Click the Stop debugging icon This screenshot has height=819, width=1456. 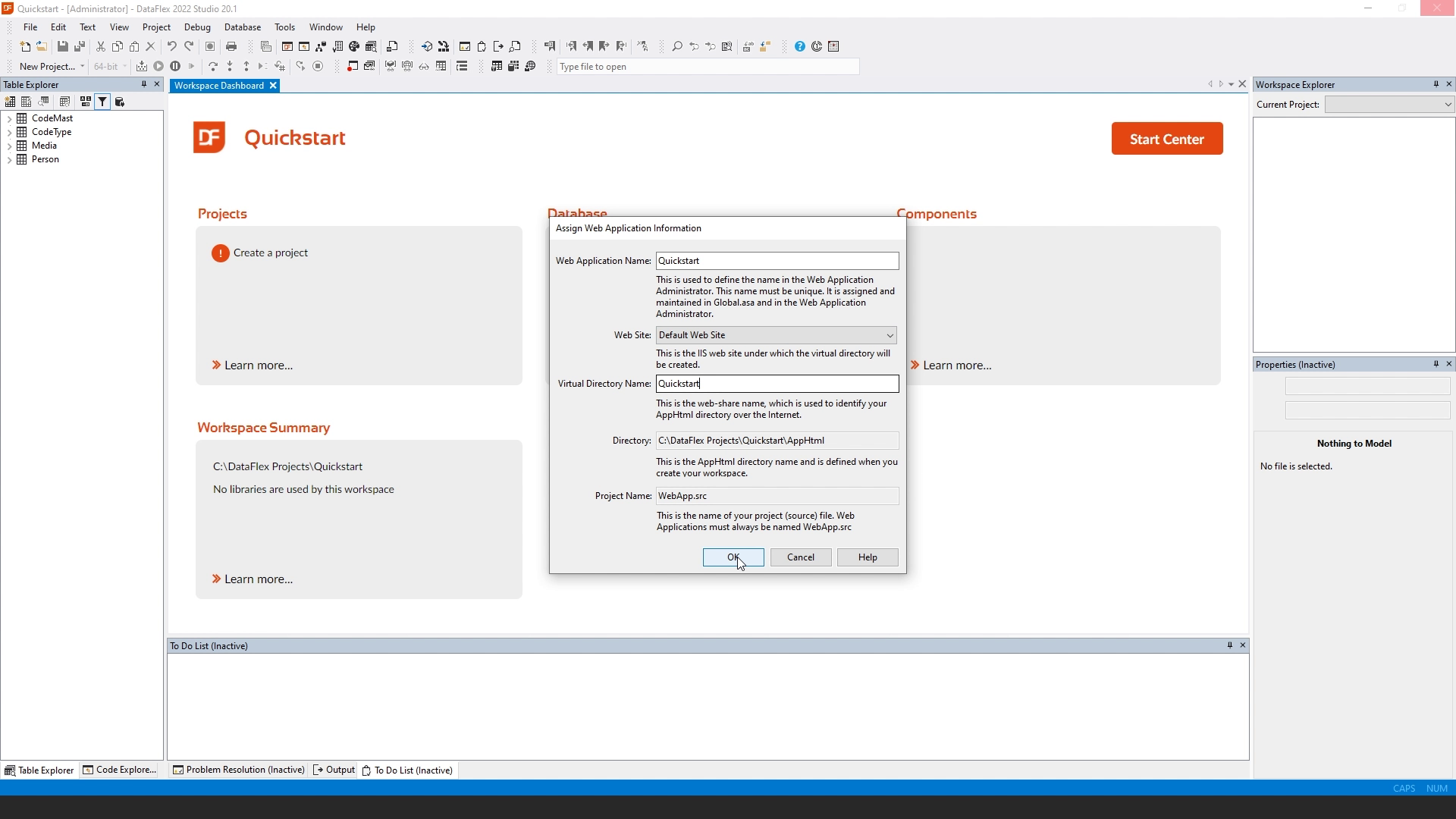click(318, 66)
